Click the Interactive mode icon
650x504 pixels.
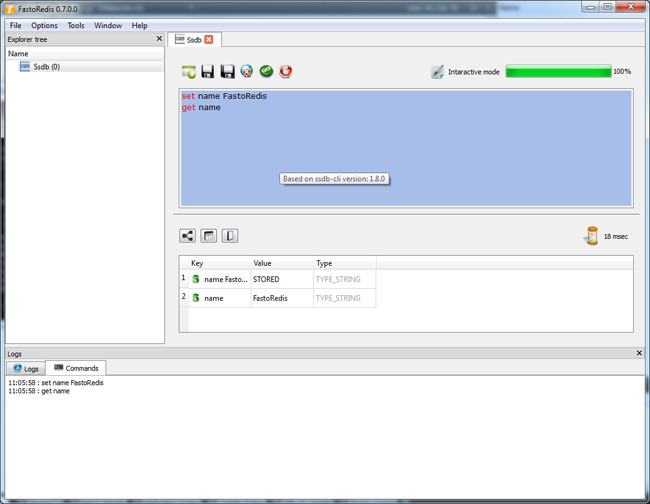[x=437, y=72]
